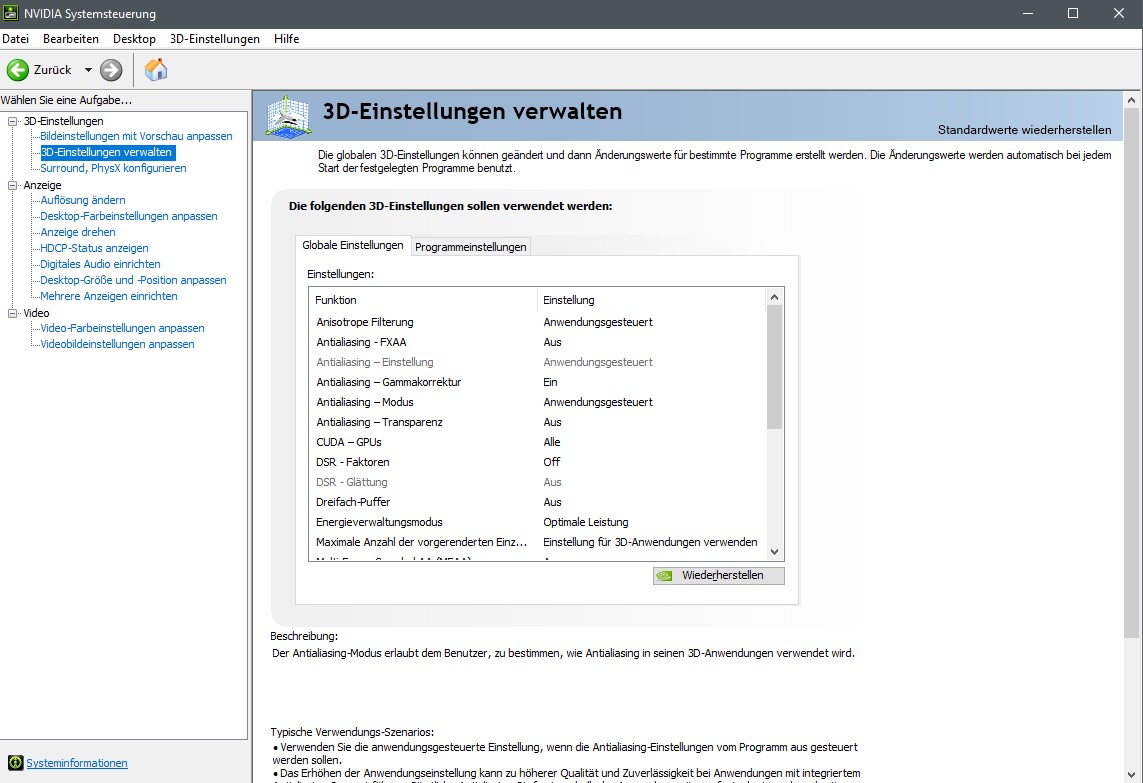Image resolution: width=1143 pixels, height=783 pixels.
Task: Open Auflösung ändern
Action: click(82, 200)
